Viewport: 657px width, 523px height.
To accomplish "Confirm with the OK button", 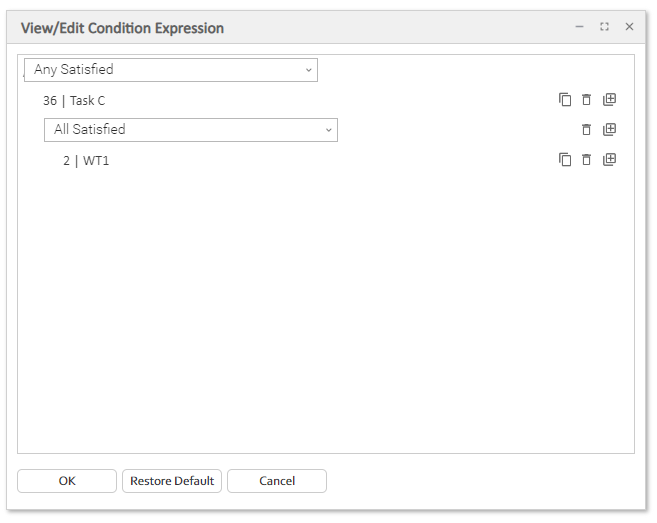I will [67, 481].
